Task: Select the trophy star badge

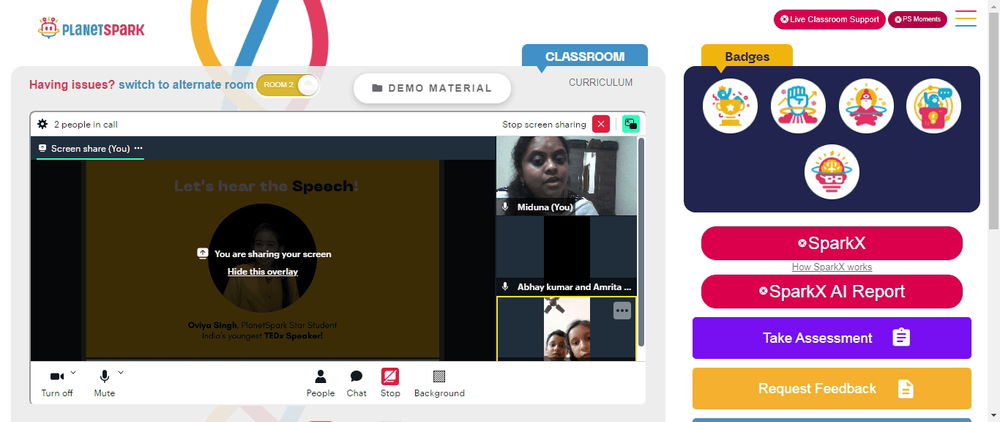Action: tap(730, 106)
